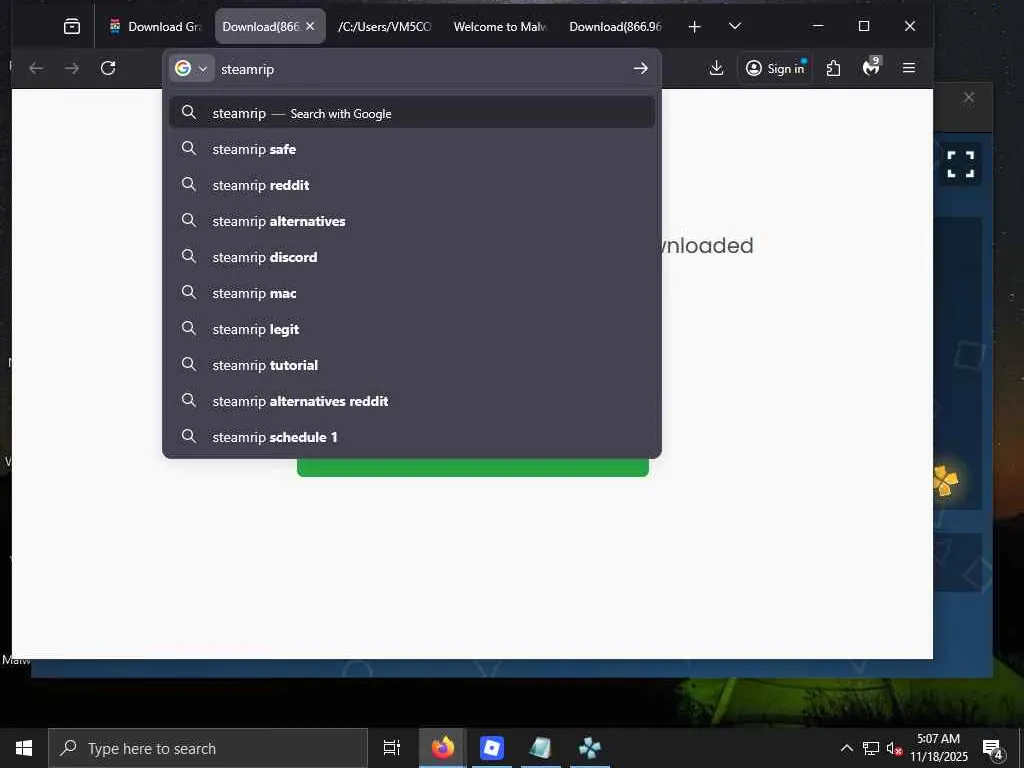Click the muted volume tray icon
1024x768 pixels.
(894, 748)
